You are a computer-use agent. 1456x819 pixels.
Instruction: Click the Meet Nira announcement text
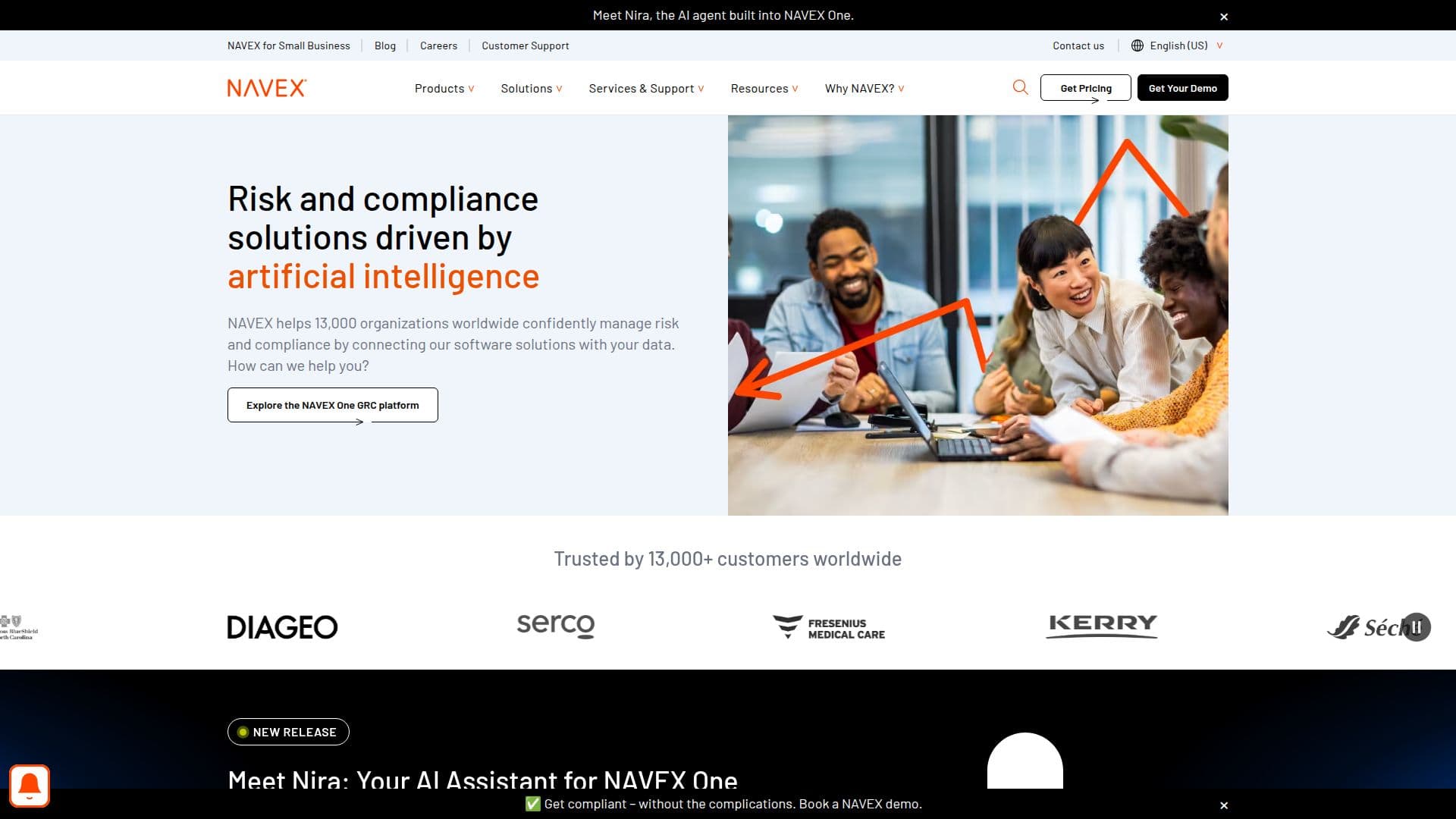click(723, 15)
